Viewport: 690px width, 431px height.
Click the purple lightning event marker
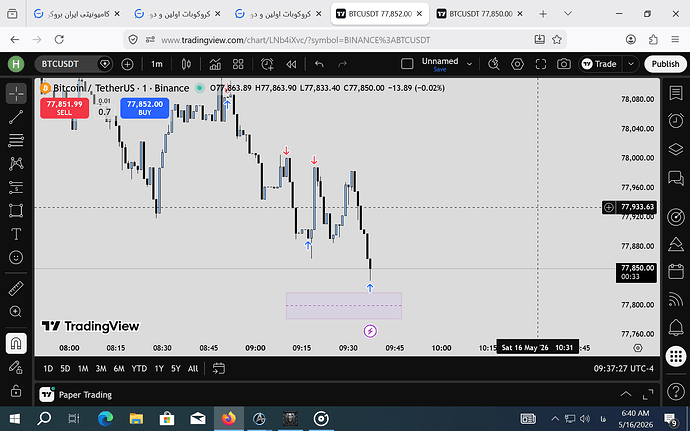[370, 331]
